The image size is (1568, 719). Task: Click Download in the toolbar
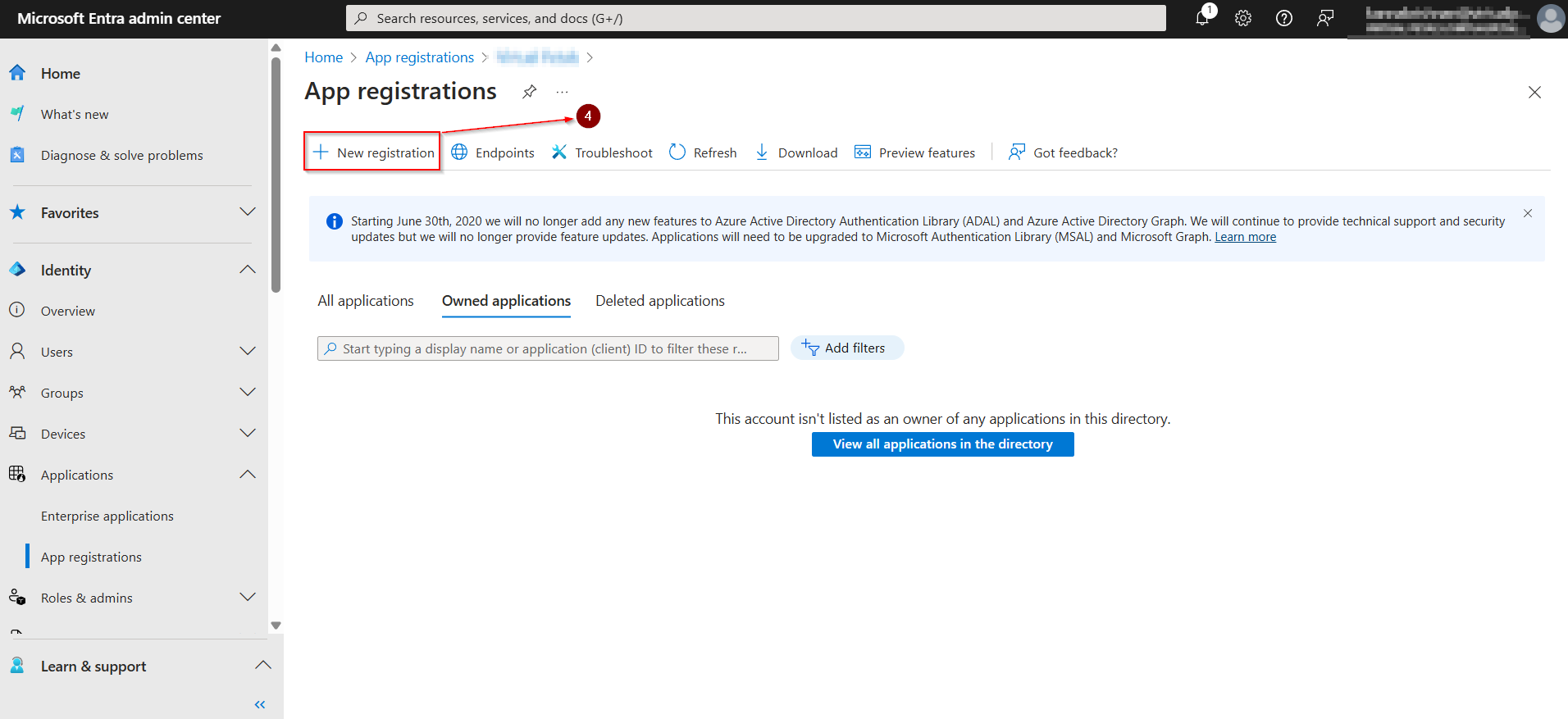point(796,152)
